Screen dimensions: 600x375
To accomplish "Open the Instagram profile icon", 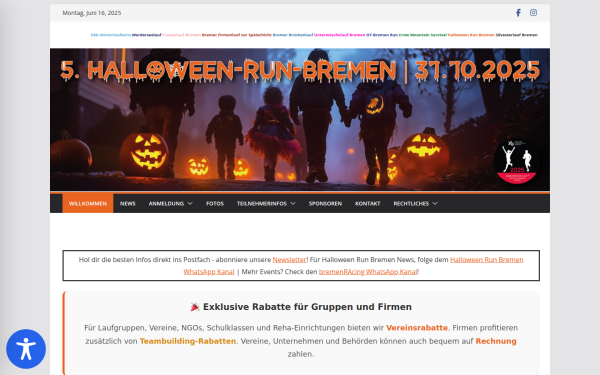I will click(533, 13).
